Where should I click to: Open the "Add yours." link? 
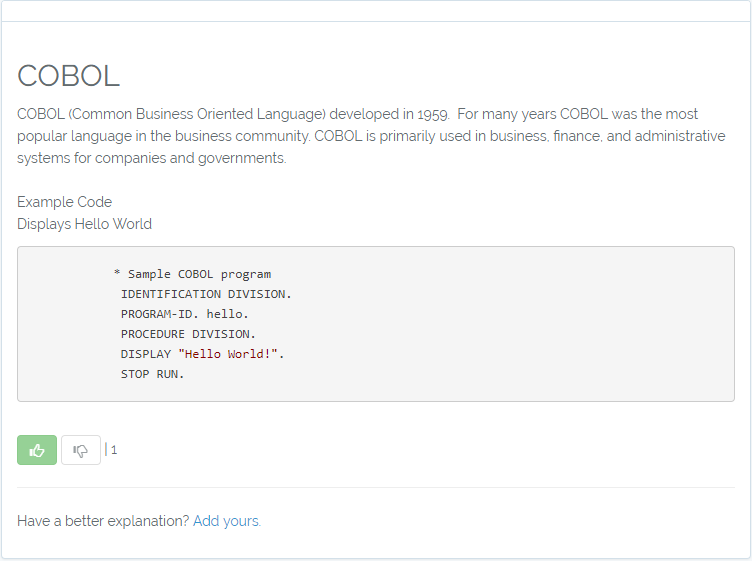click(227, 521)
